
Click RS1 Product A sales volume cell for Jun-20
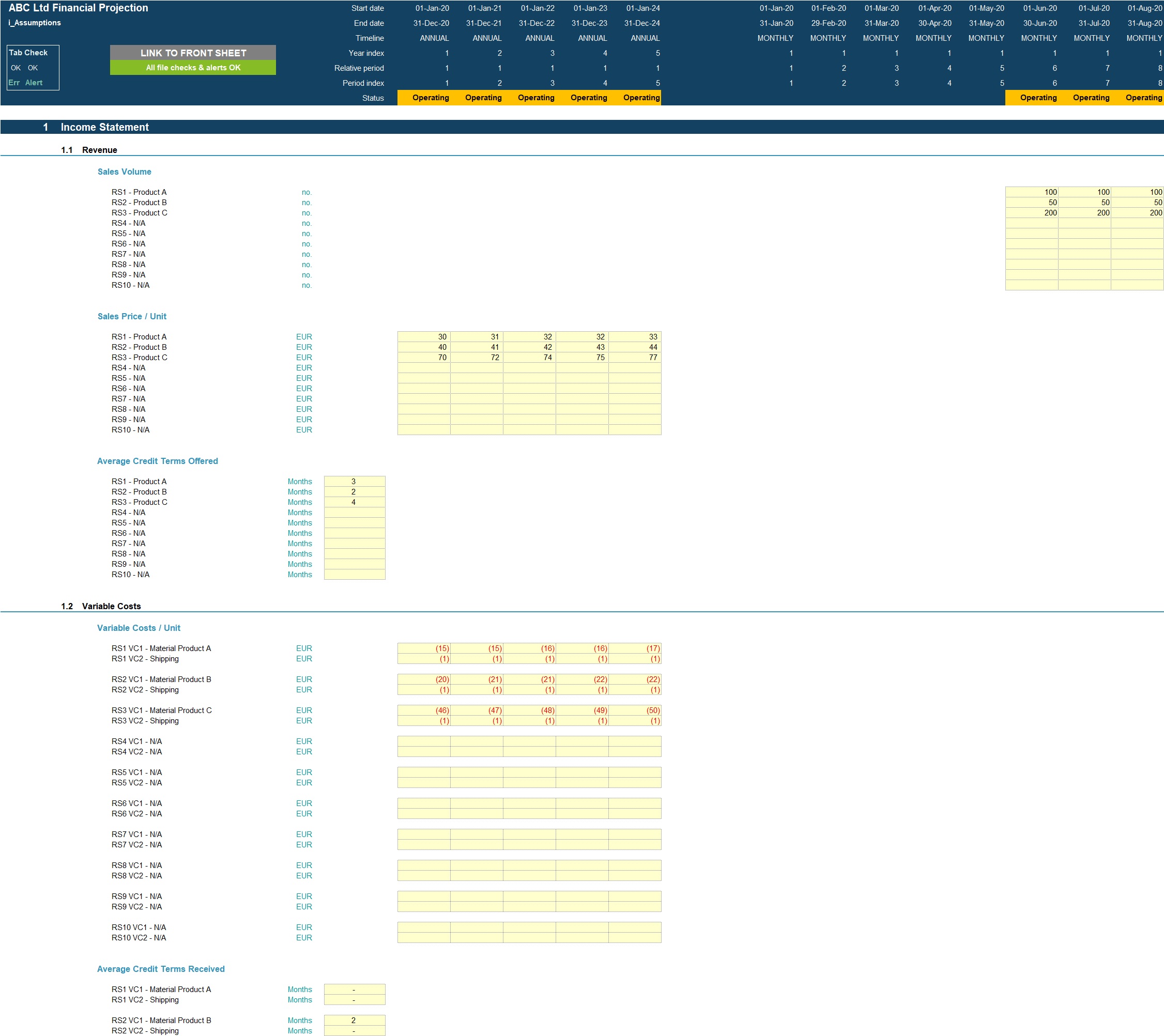pos(1031,192)
